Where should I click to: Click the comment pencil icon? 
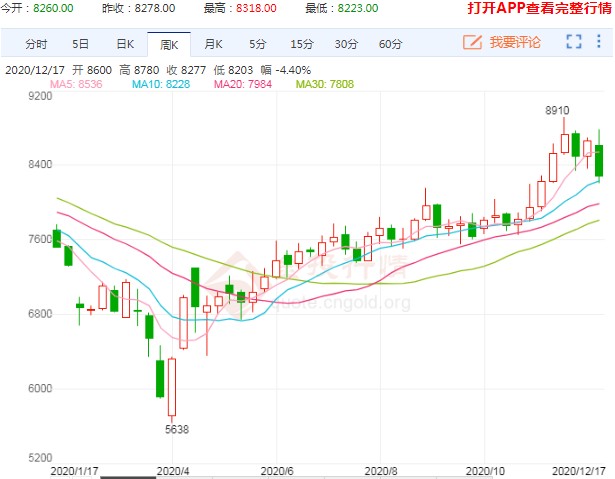[x=472, y=42]
